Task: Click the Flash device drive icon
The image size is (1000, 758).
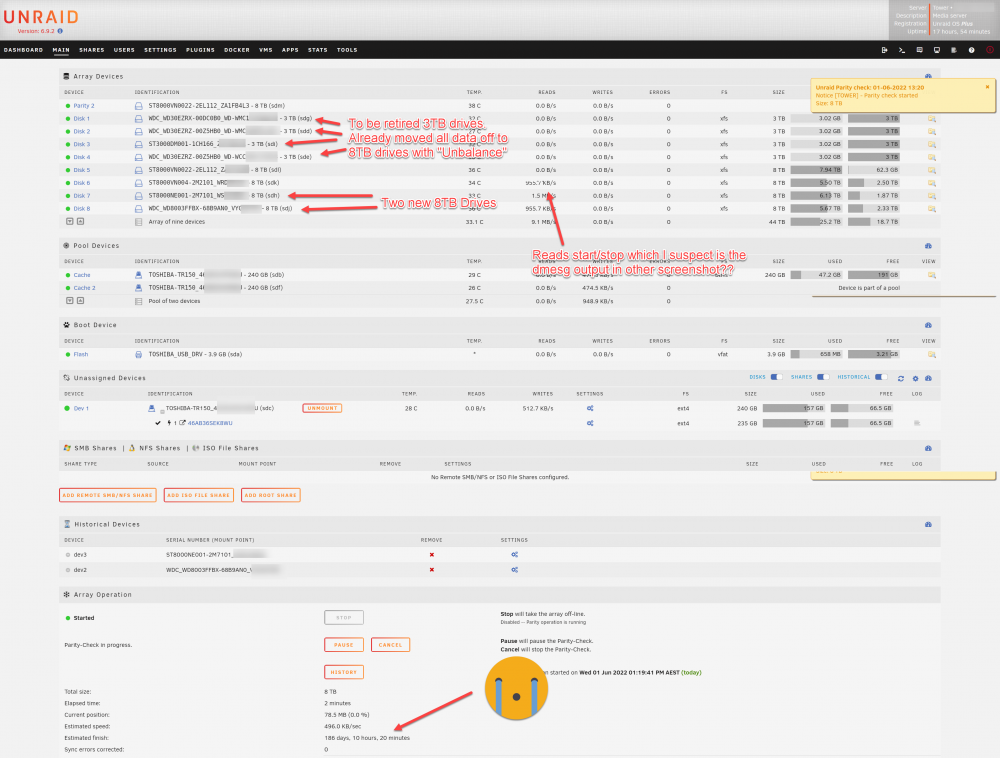Action: coord(138,354)
